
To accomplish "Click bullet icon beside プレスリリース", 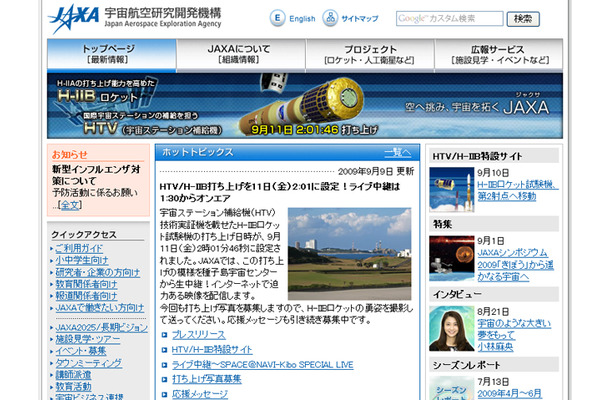I will coord(164,335).
